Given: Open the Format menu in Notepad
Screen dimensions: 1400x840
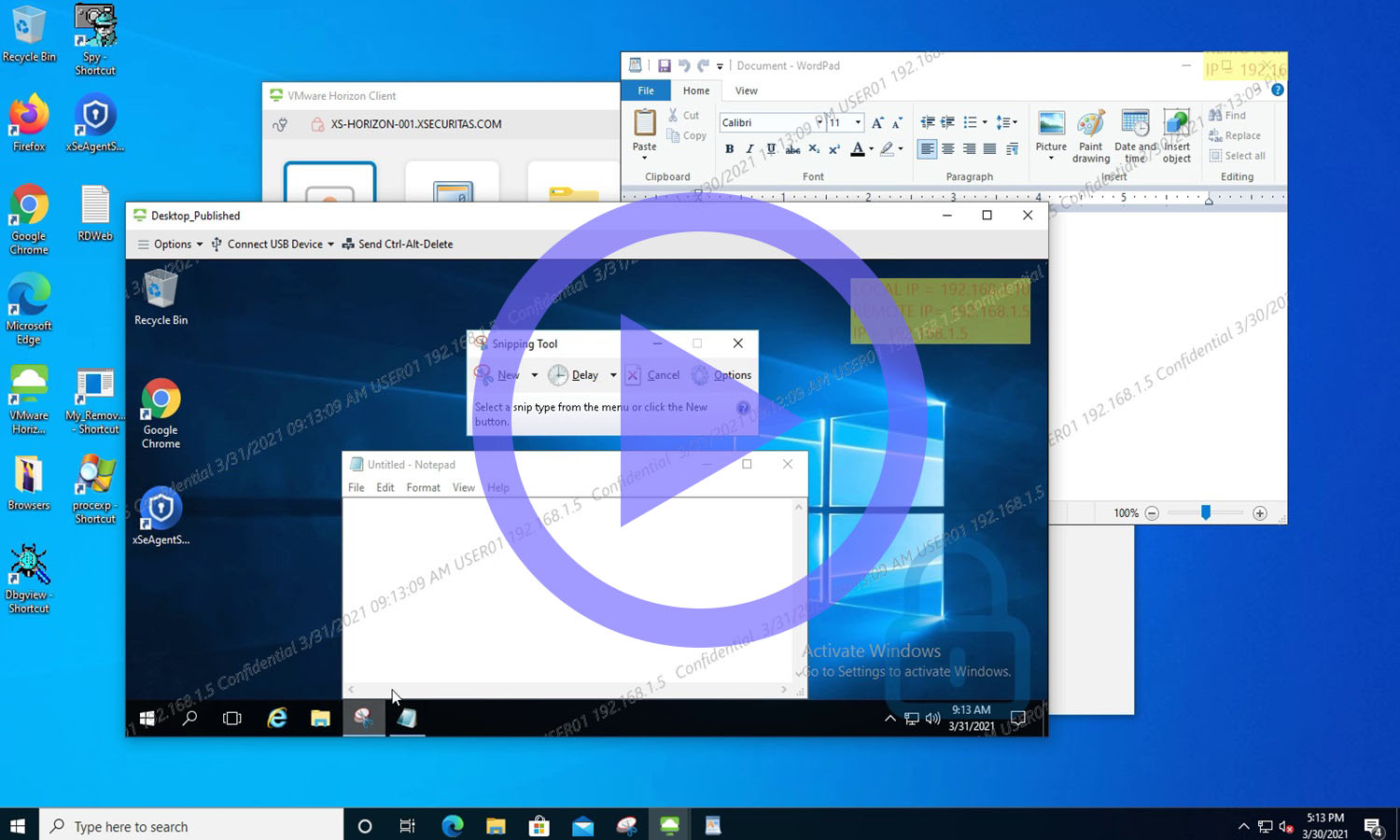Looking at the screenshot, I should [x=423, y=488].
